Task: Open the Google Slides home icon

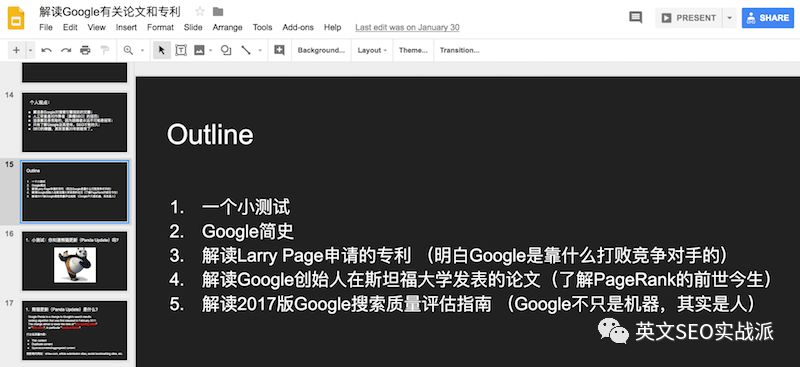Action: tap(17, 18)
